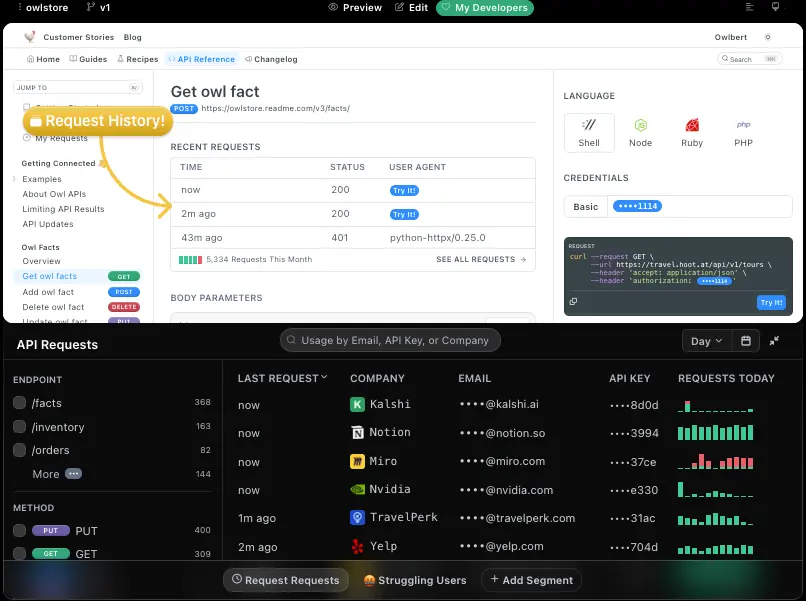Click Try It! in the curl panel
The width and height of the screenshot is (806, 601).
771,302
